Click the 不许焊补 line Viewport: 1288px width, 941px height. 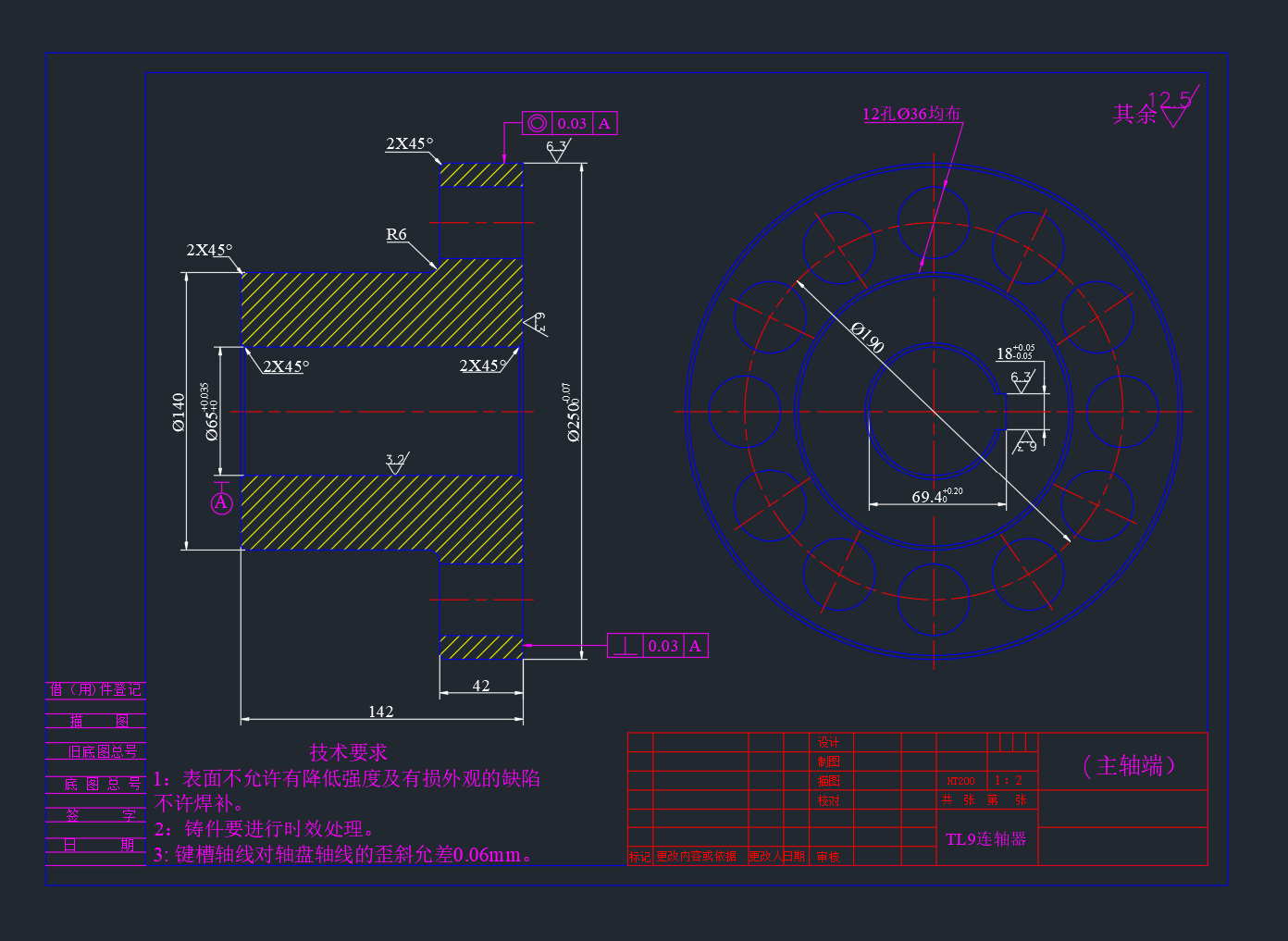[x=199, y=803]
